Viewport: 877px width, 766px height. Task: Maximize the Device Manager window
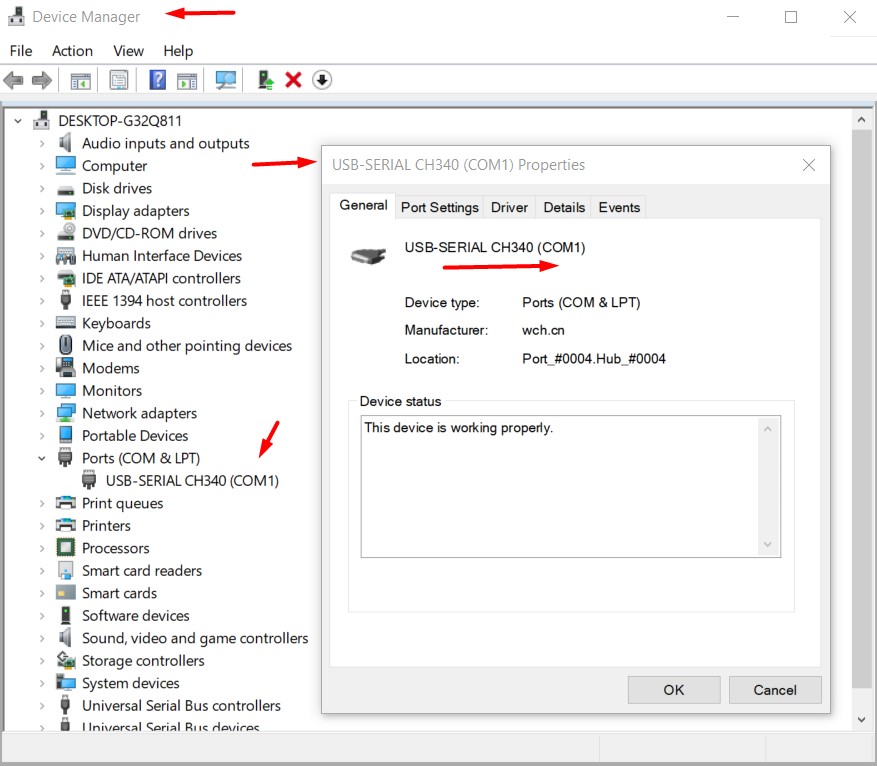coord(791,17)
